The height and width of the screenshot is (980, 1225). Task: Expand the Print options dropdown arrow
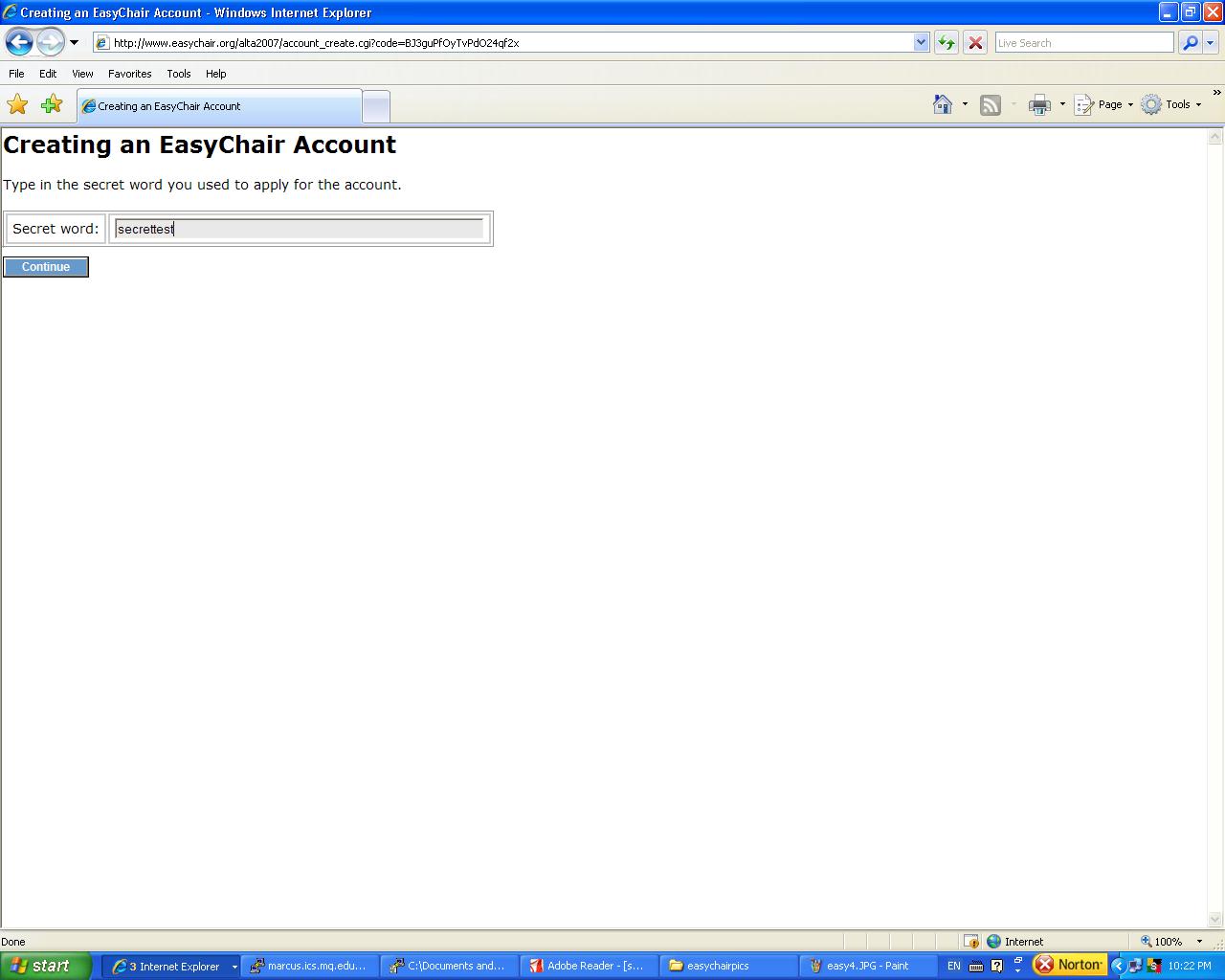(1062, 104)
